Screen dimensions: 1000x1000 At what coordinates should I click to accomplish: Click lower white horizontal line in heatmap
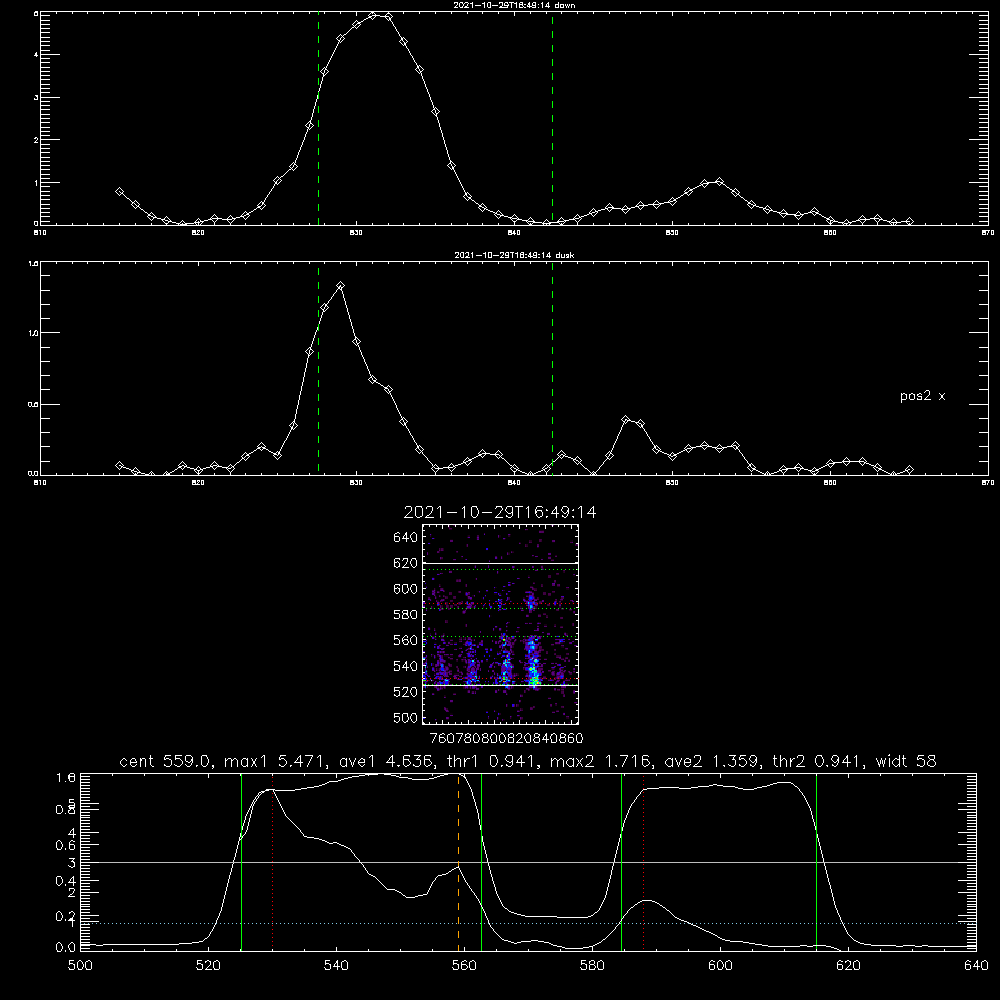(x=500, y=685)
